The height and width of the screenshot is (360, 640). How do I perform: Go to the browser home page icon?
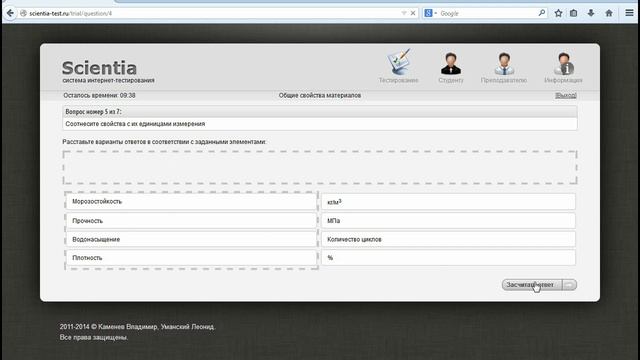click(x=609, y=13)
